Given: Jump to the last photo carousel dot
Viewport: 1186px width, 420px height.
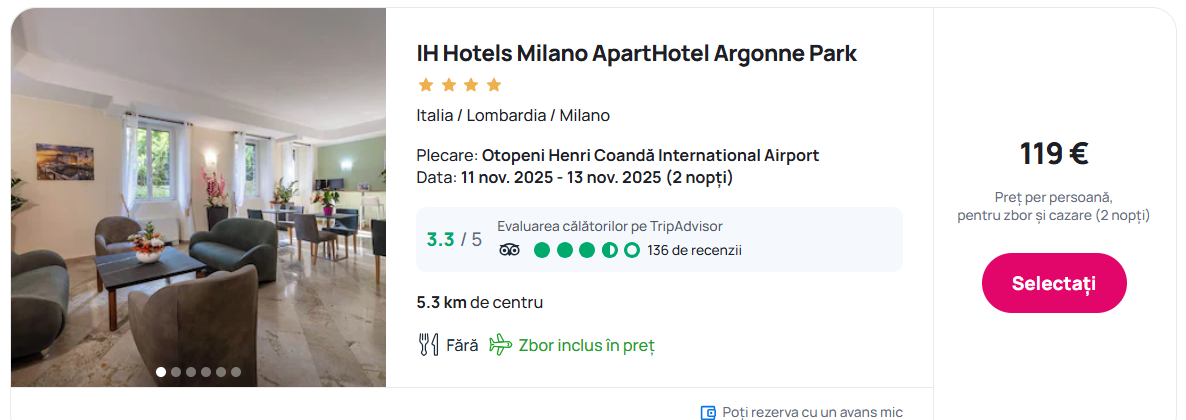Looking at the screenshot, I should 236,372.
